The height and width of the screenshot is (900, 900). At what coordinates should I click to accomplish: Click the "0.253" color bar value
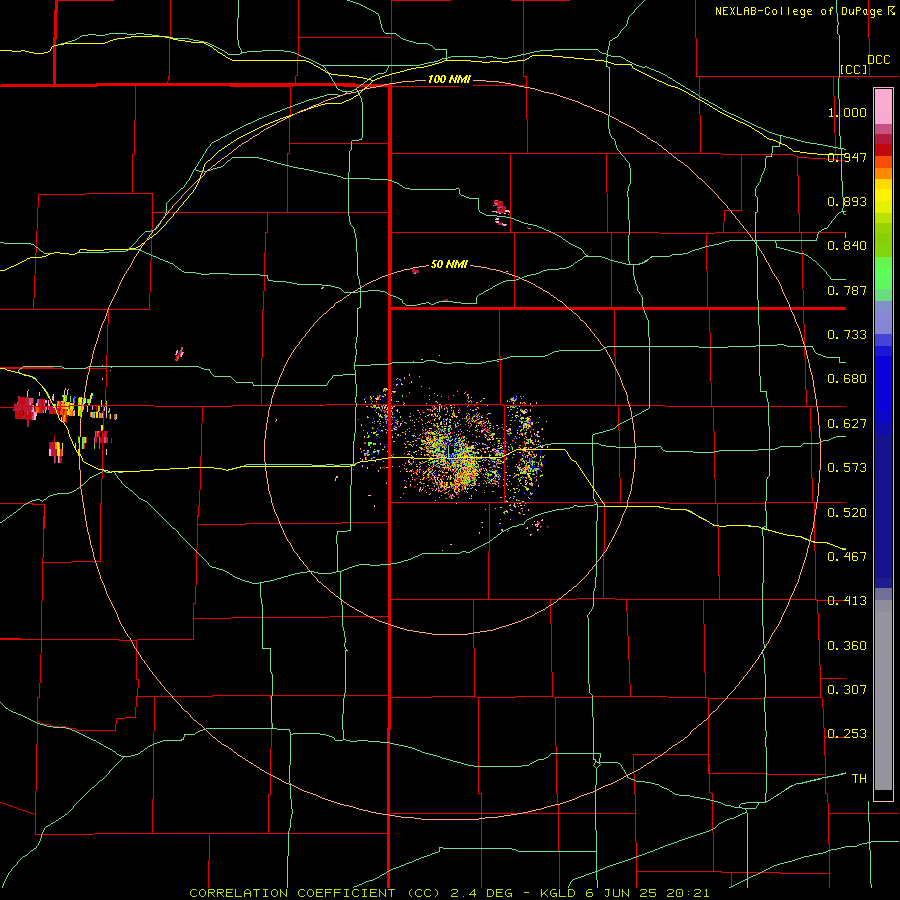tap(847, 734)
